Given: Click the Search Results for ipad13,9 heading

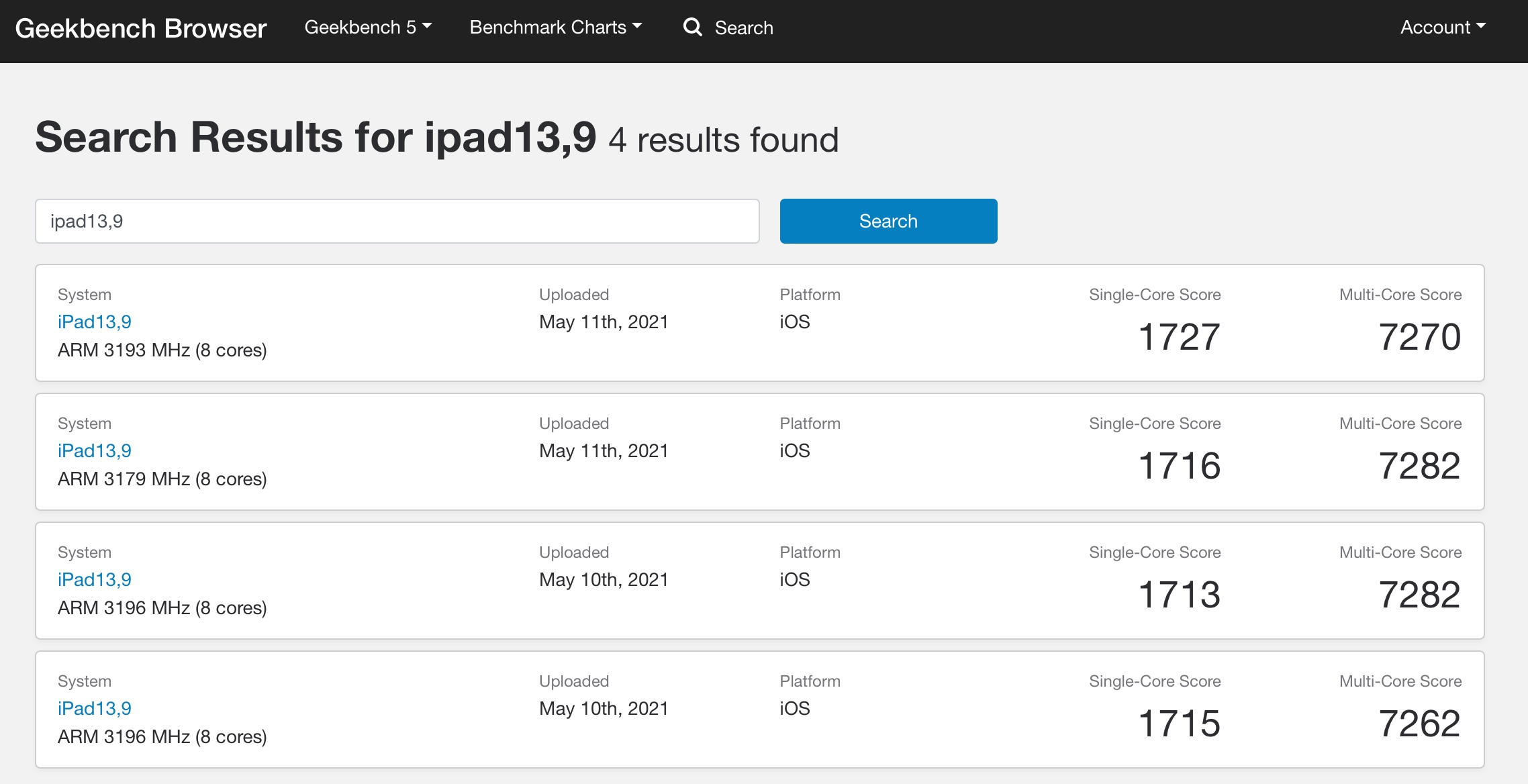Looking at the screenshot, I should (316, 137).
